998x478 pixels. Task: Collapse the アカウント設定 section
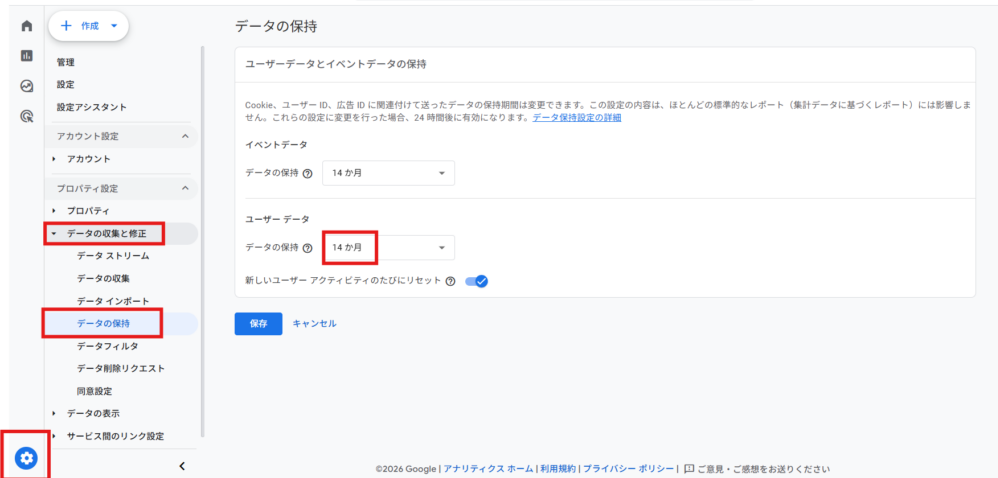click(184, 136)
